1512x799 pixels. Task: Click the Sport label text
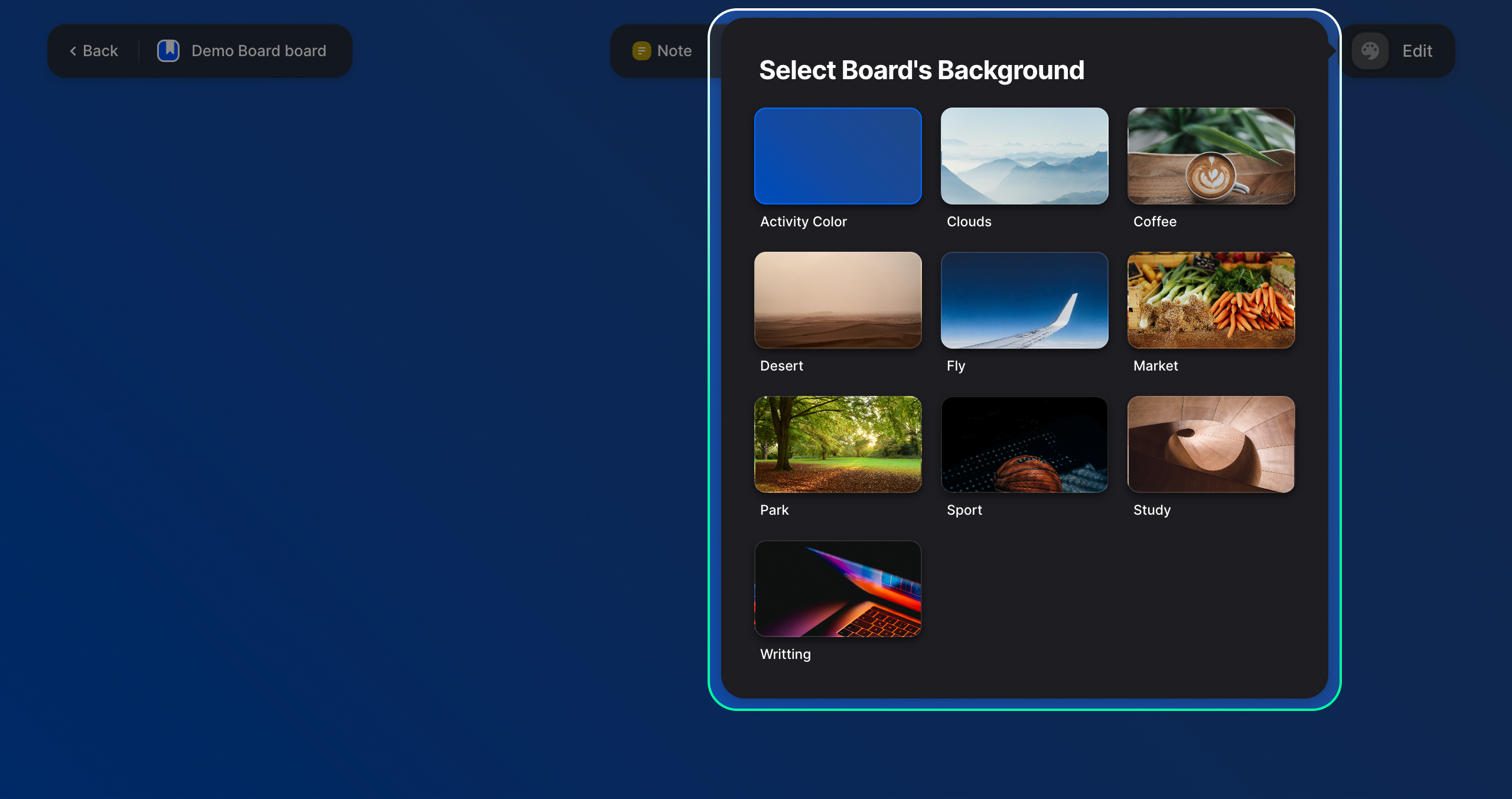(x=964, y=510)
